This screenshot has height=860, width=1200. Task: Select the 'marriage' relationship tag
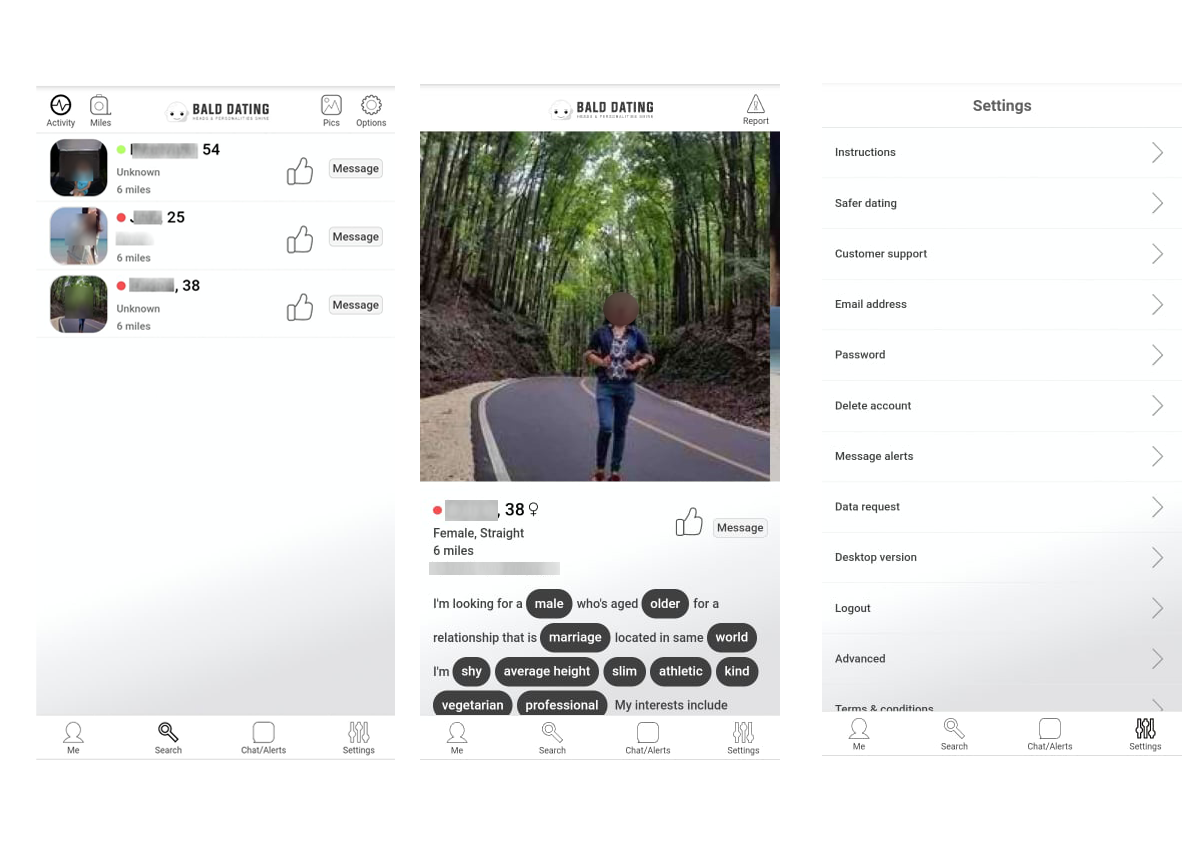coord(575,637)
